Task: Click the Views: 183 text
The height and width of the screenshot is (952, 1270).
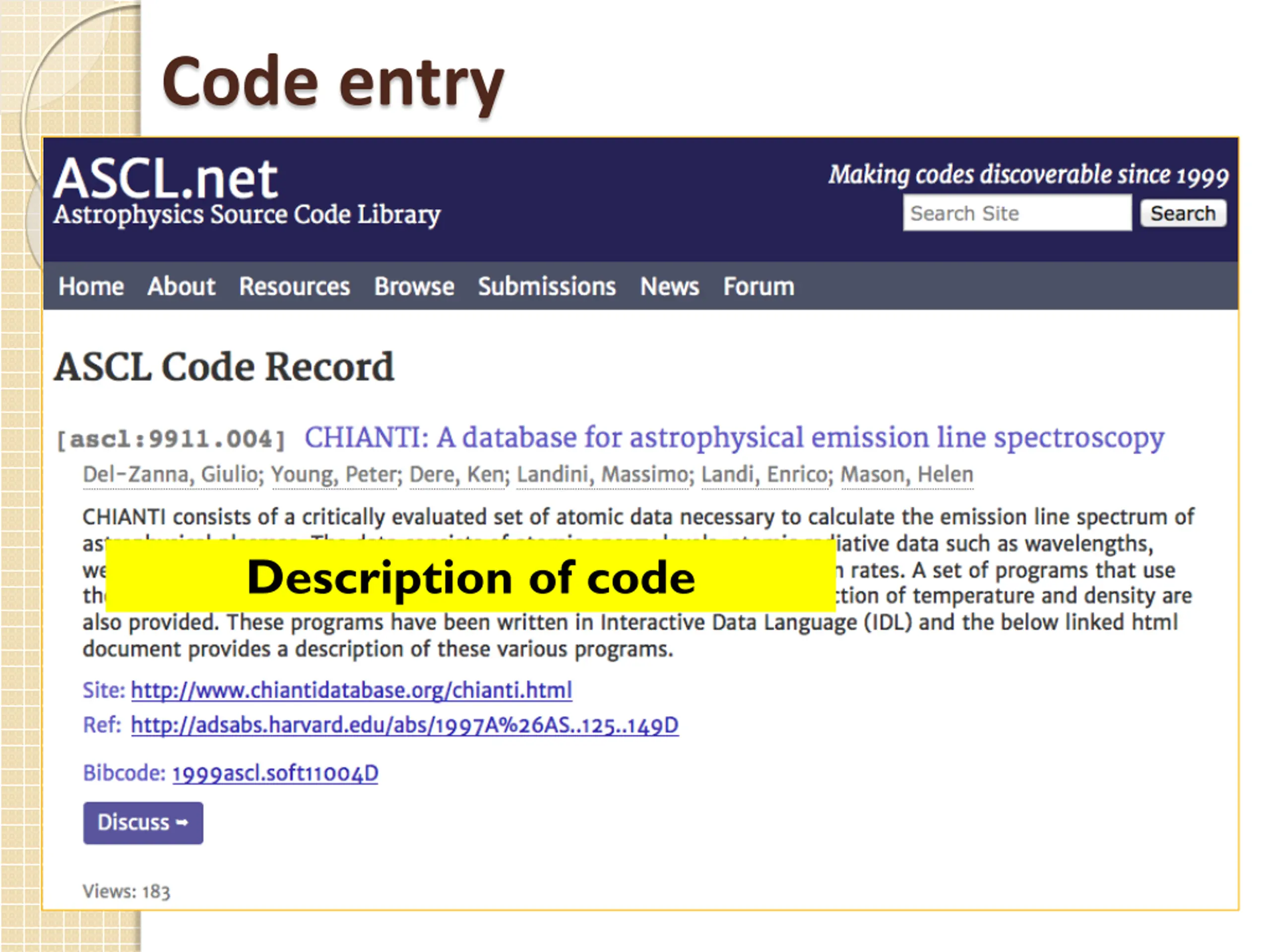Action: 127,891
